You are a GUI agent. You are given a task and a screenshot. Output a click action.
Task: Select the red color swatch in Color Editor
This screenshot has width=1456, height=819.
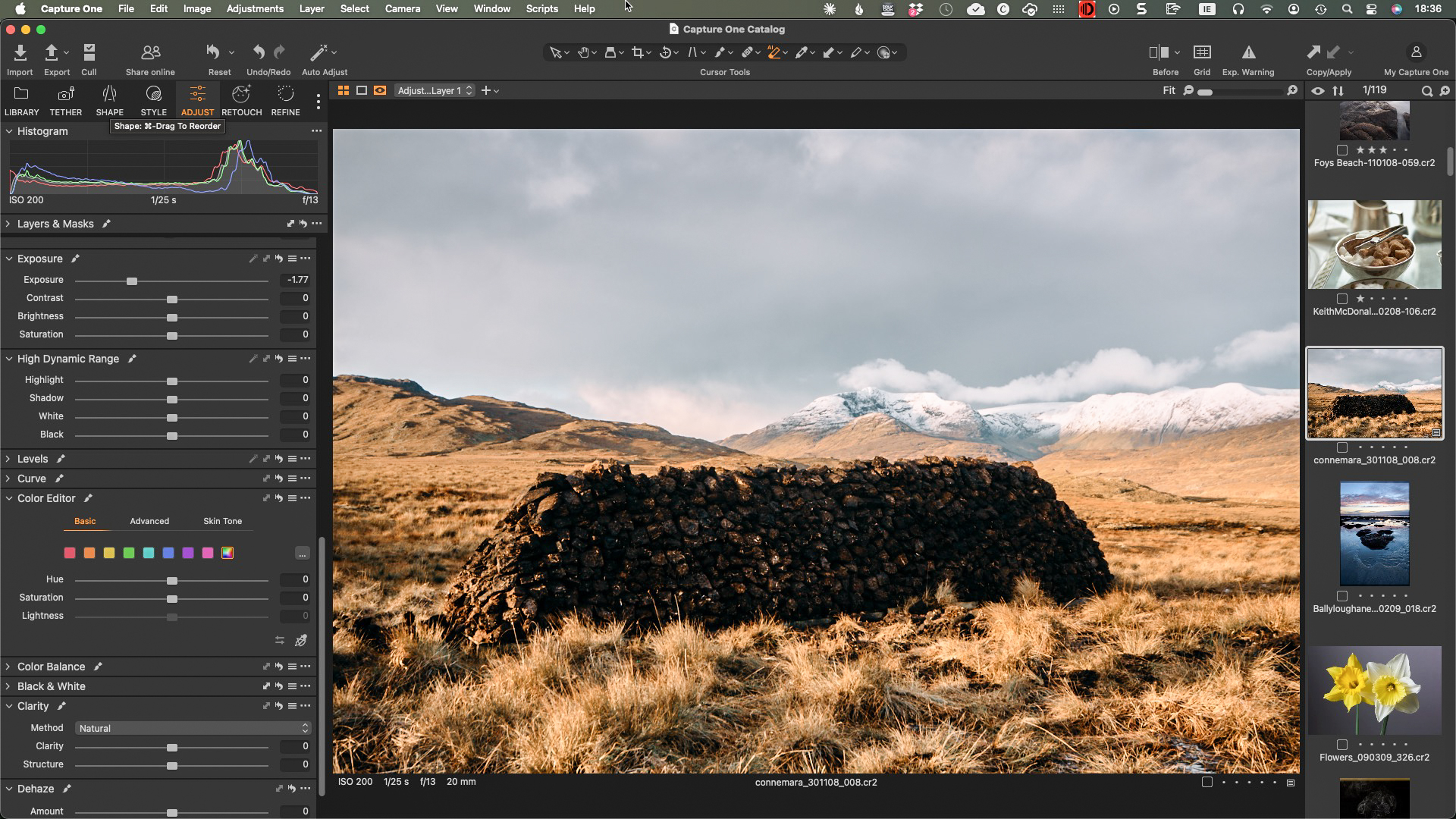tap(70, 553)
